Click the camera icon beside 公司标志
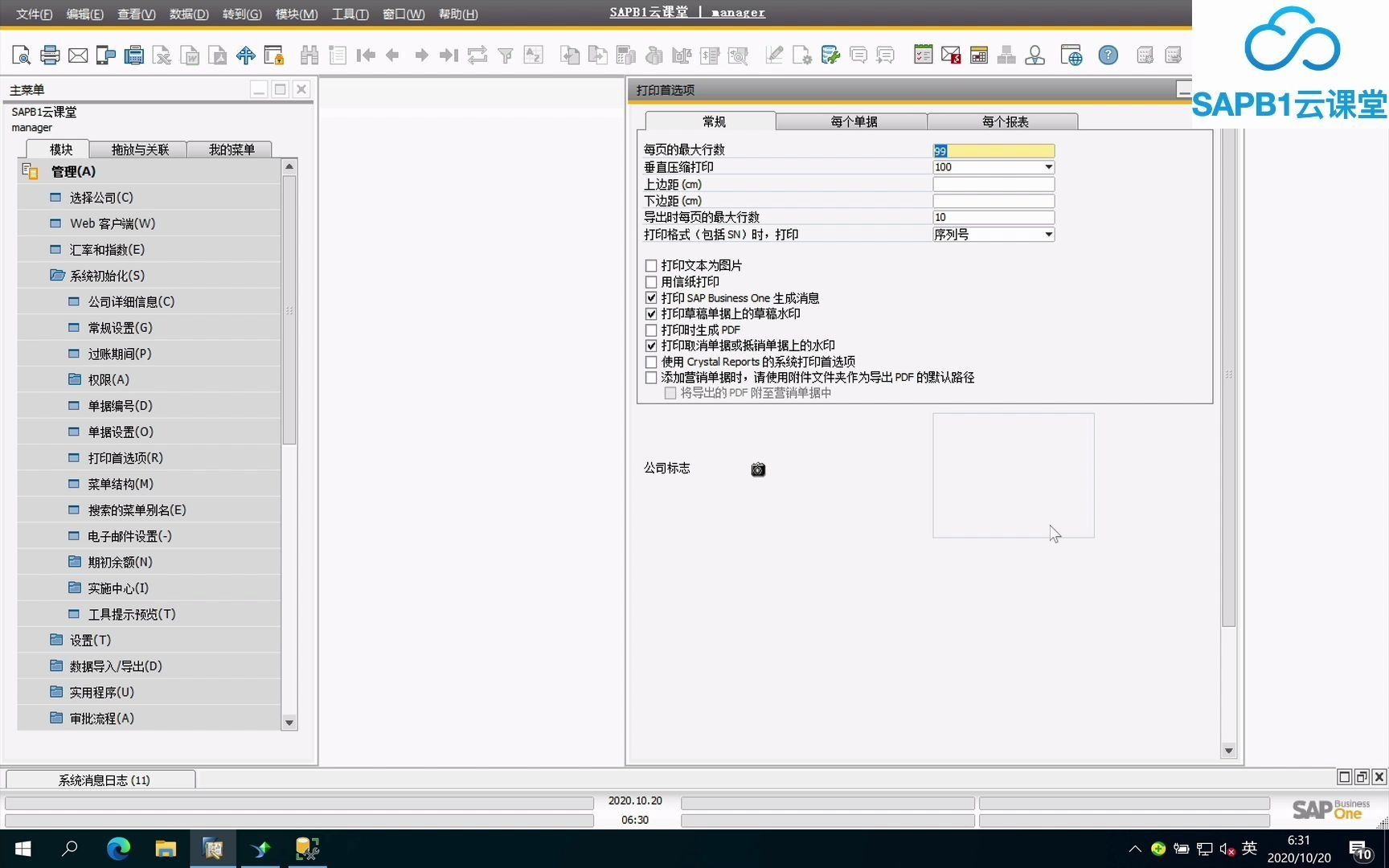 [x=758, y=469]
